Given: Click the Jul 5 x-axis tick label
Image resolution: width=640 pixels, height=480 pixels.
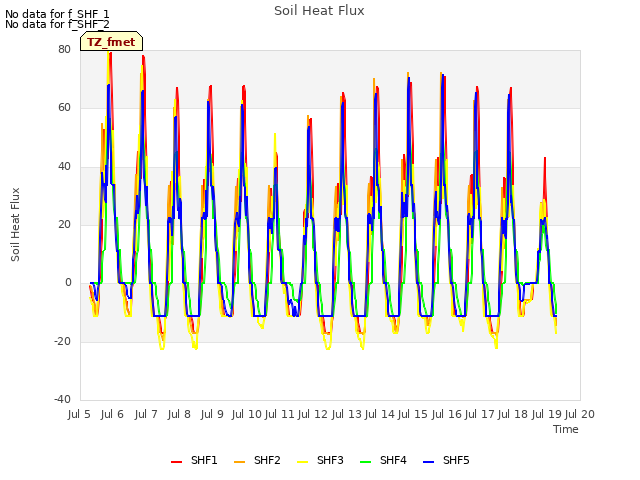Looking at the screenshot, I should pos(79,414).
